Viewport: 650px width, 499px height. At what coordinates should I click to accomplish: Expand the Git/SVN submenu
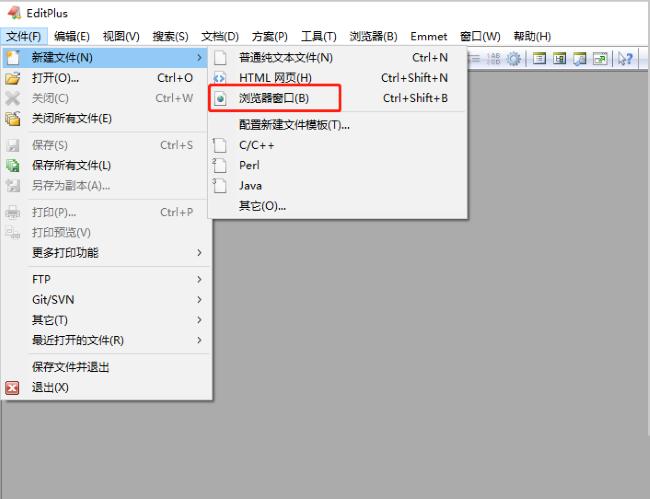coord(199,300)
